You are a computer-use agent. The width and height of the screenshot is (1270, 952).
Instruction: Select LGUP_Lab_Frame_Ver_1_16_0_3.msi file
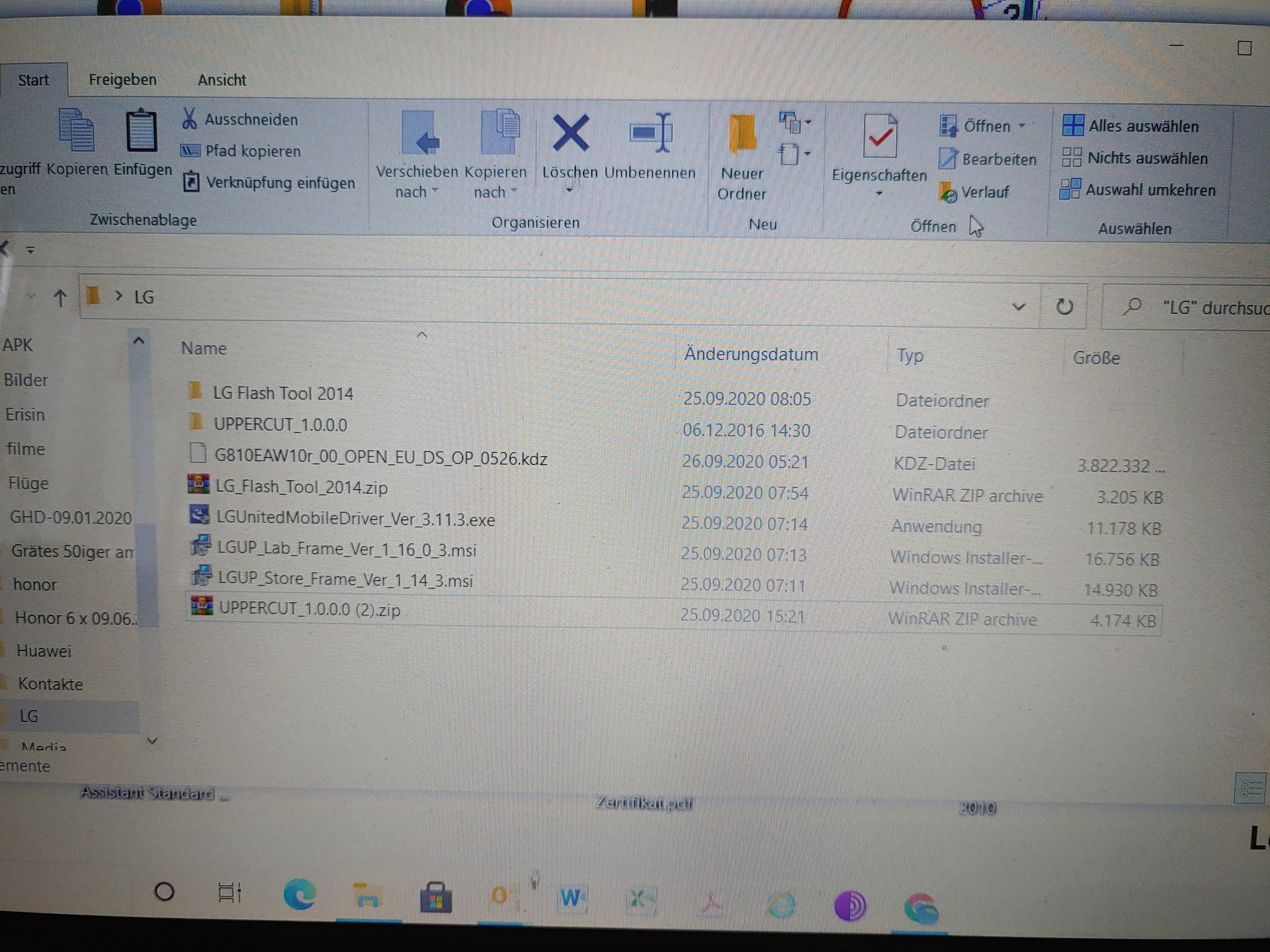[x=346, y=550]
